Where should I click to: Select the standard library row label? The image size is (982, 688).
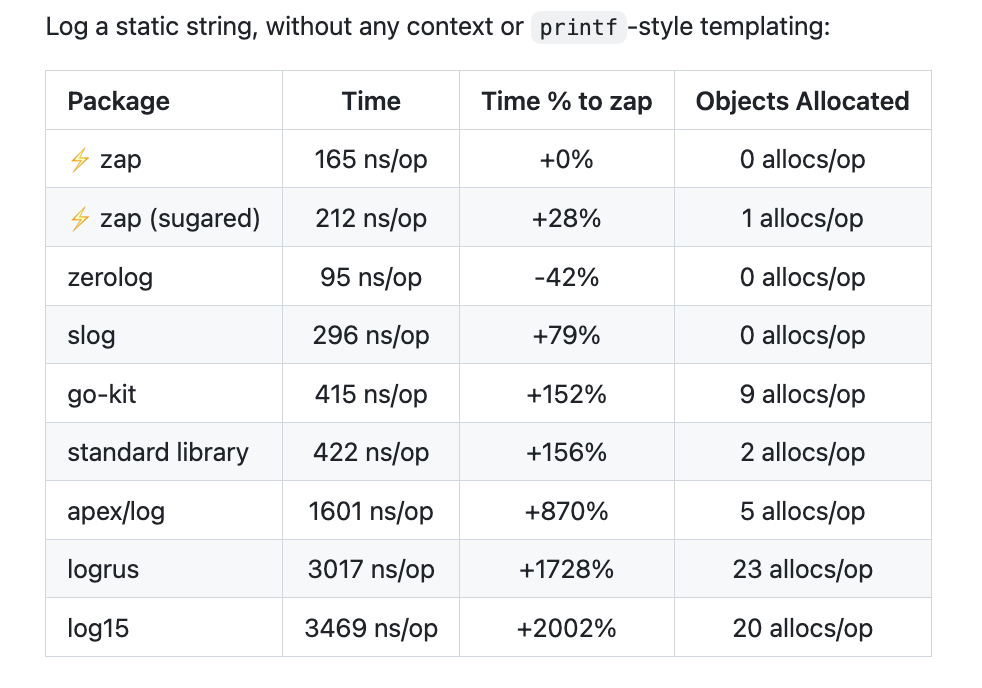(x=158, y=452)
